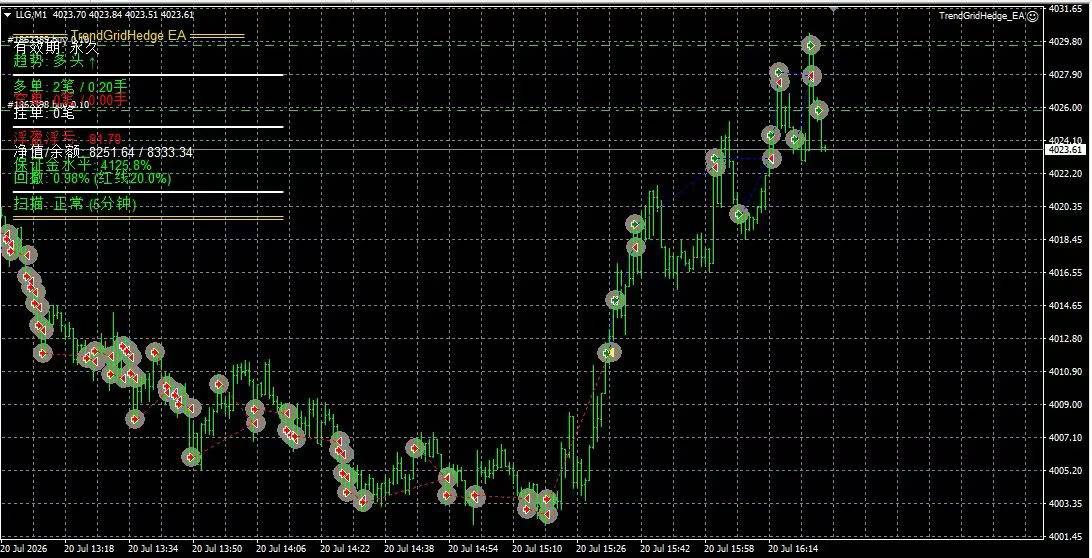Image resolution: width=1092 pixels, height=558 pixels.
Task: Click the 20 Jul 14:54 time label
Action: (474, 549)
